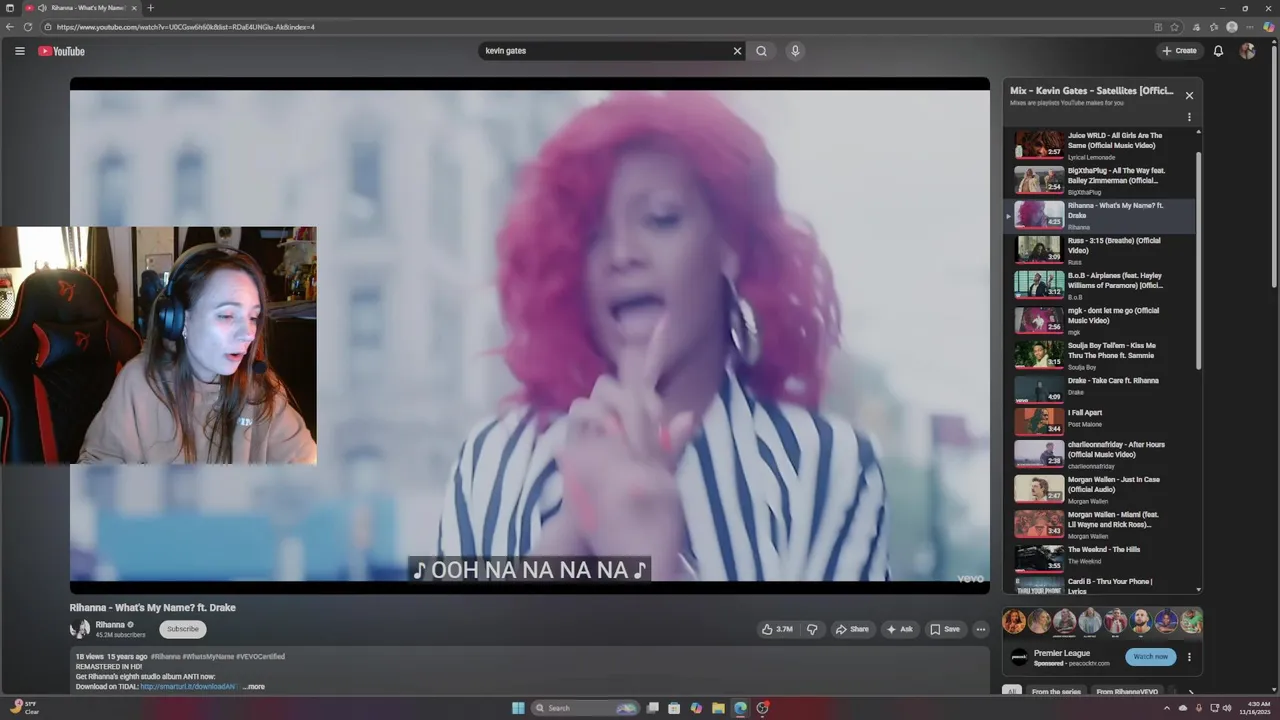Open the Premier League ad options menu
The image size is (1280, 720).
1189,657
